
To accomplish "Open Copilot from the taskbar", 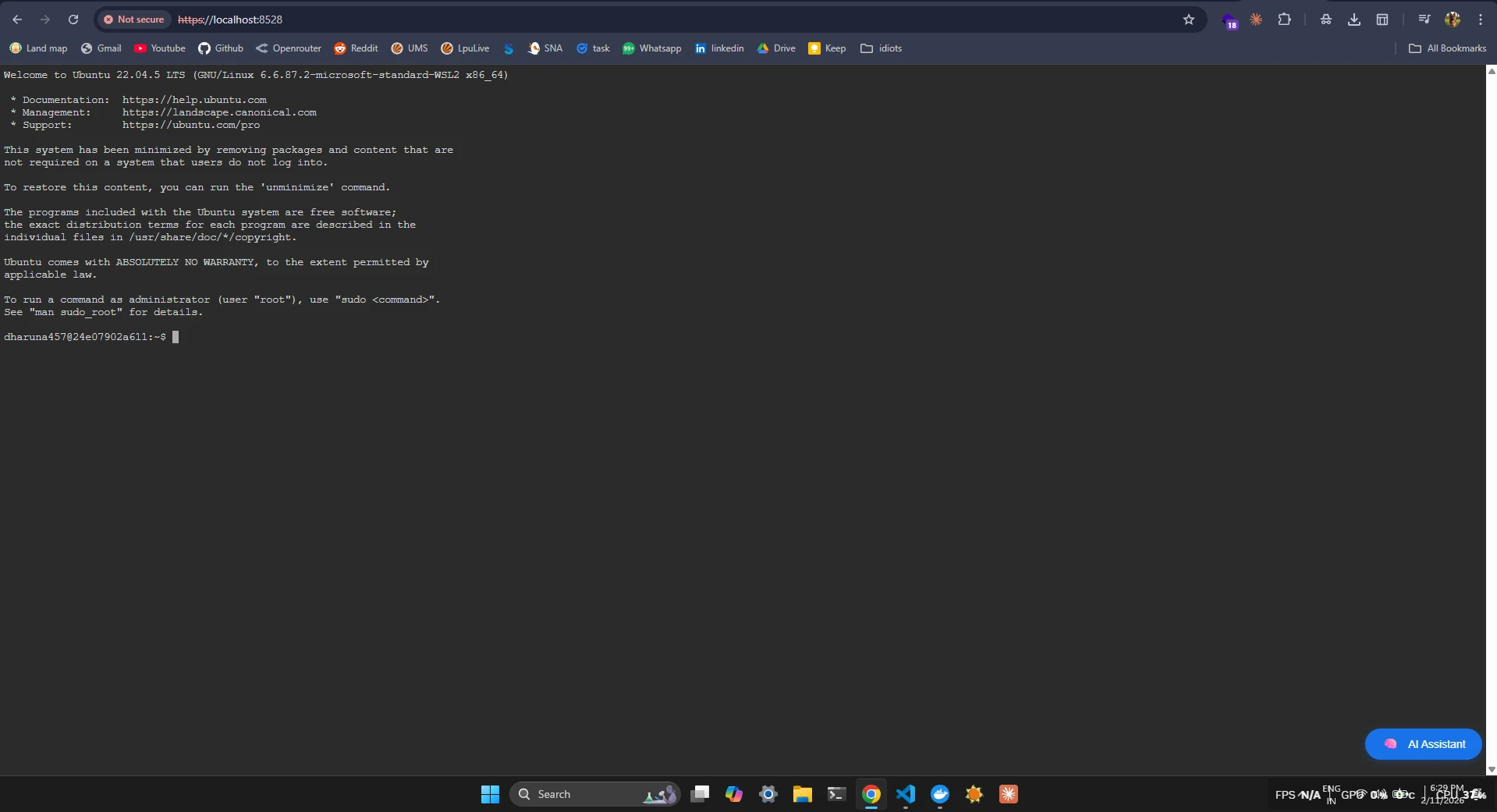I will click(733, 794).
